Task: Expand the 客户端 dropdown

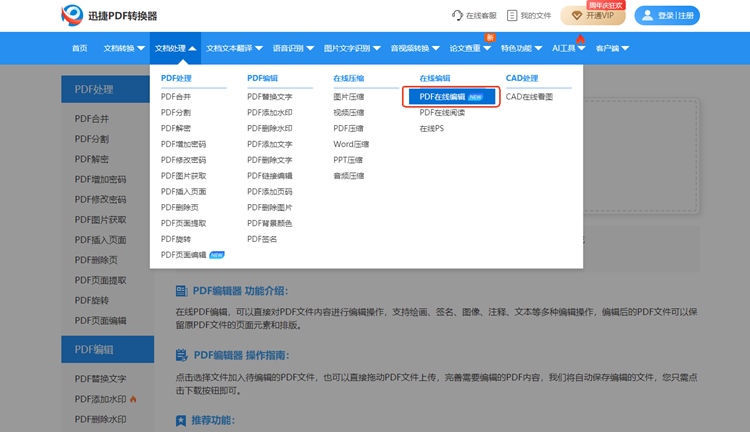Action: [x=612, y=48]
